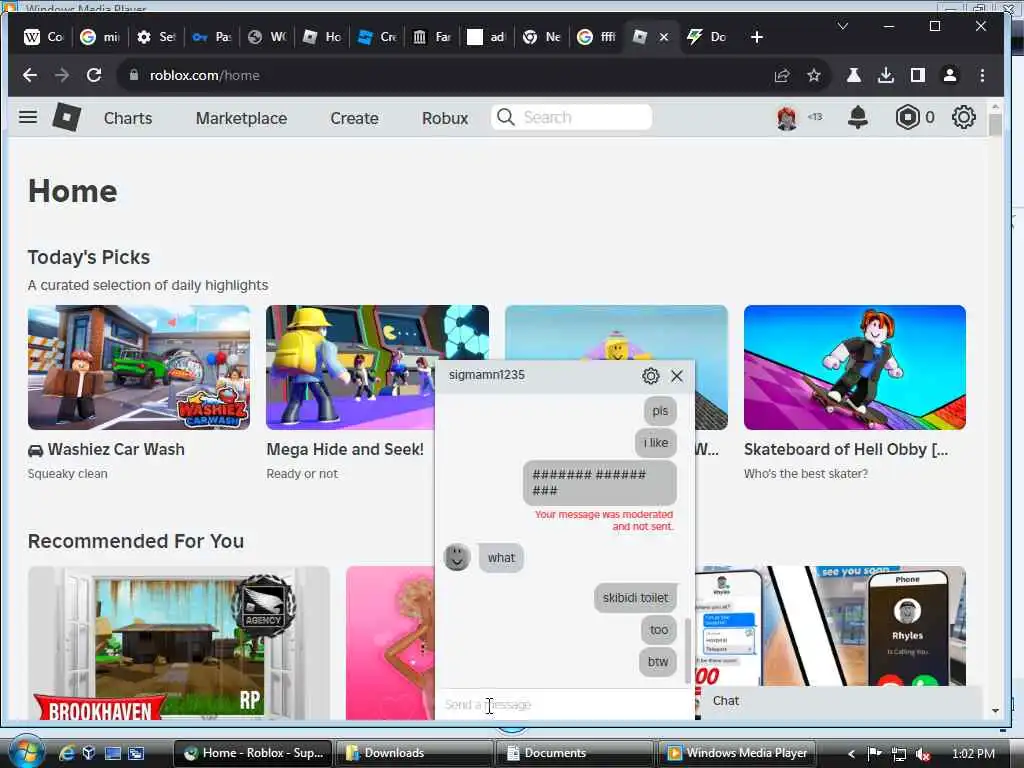Viewport: 1024px width, 768px height.
Task: Click the roblox.com/home address bar
Action: 444,75
